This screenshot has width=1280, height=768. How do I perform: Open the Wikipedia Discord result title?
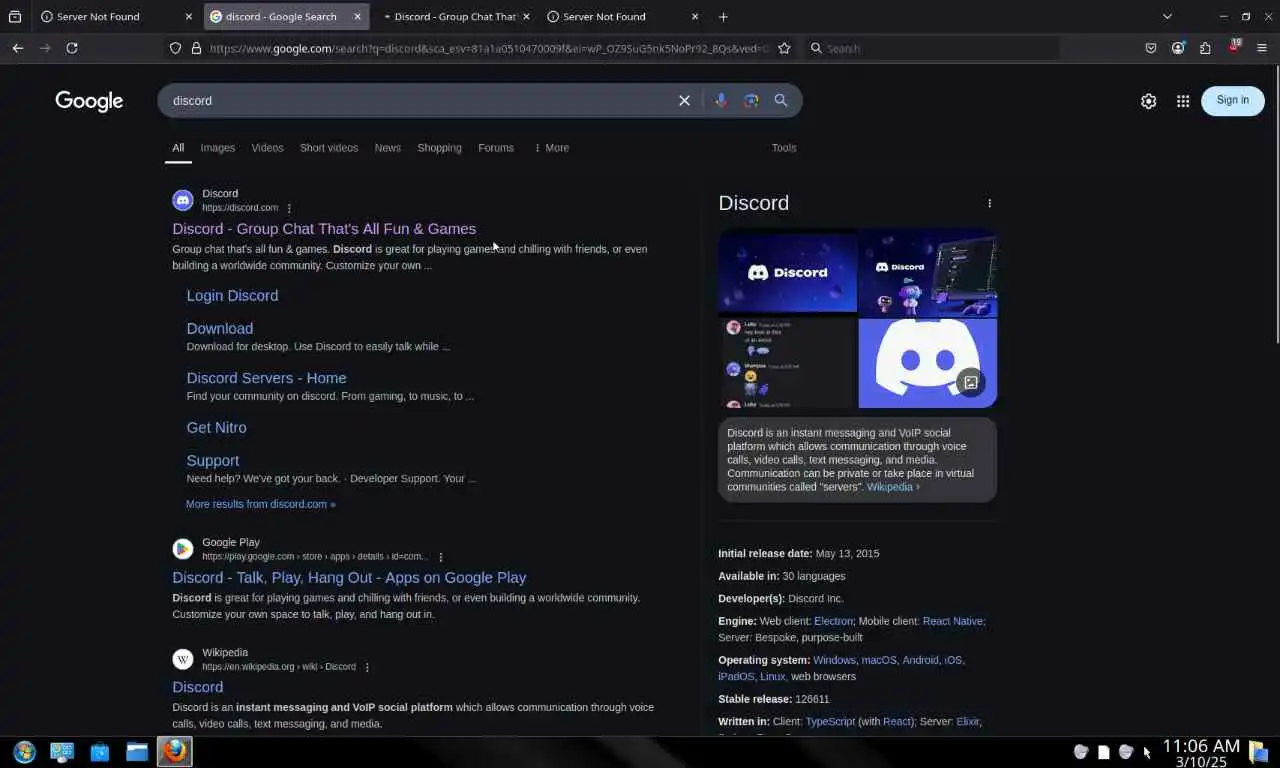click(198, 688)
